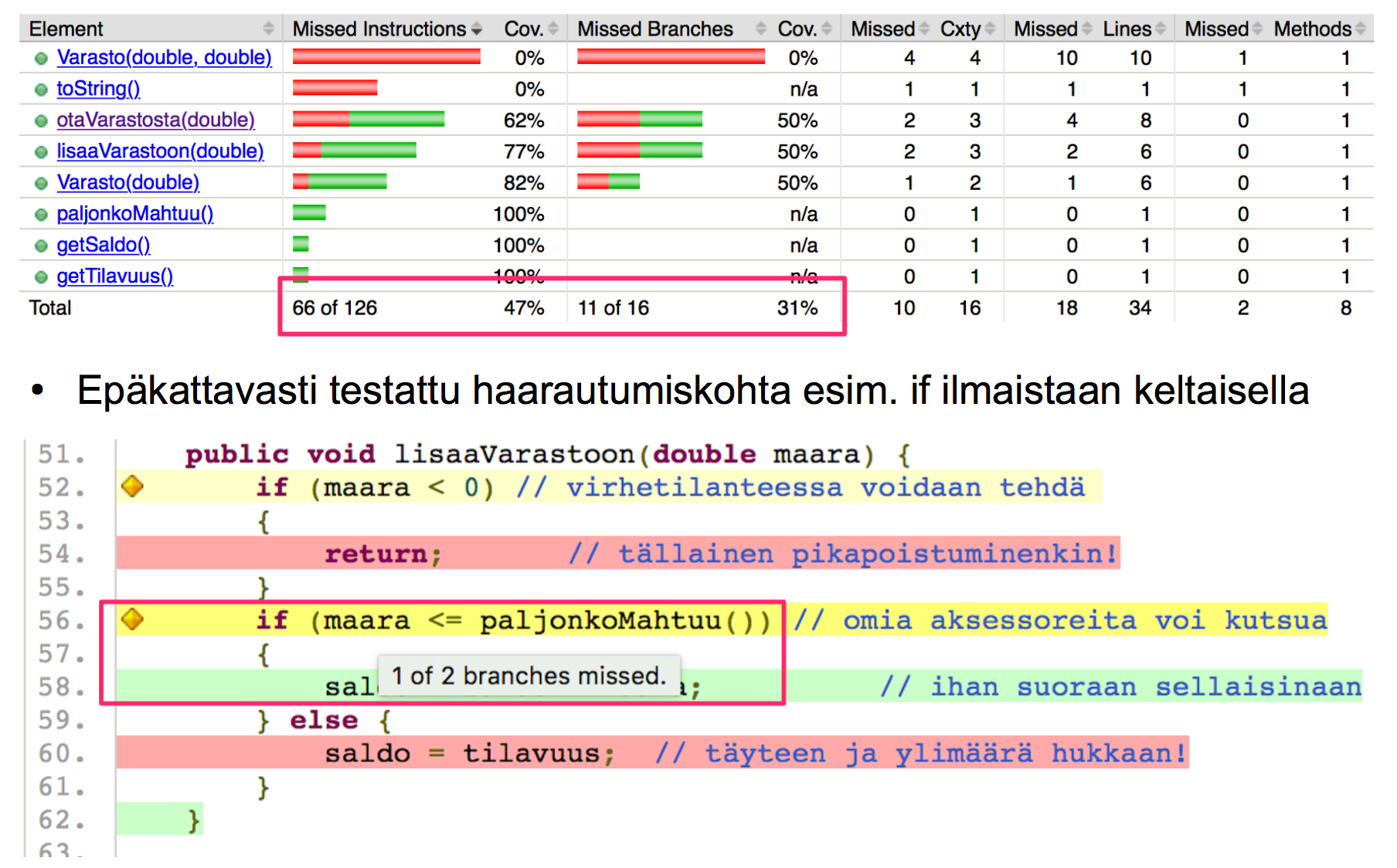This screenshot has height=868, width=1397.
Task: Click green method icon beside toString()
Action: (41, 90)
